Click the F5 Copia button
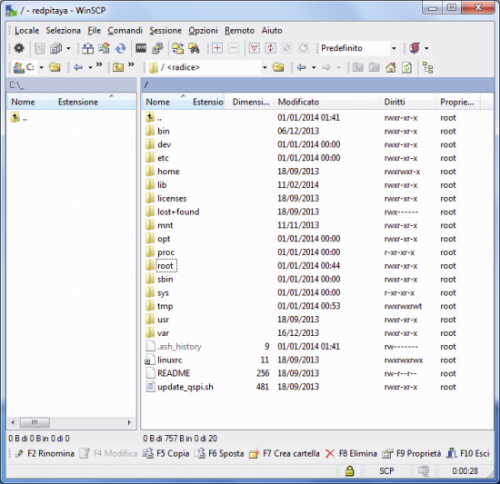Screen dimensions: 500x484 (x=166, y=454)
